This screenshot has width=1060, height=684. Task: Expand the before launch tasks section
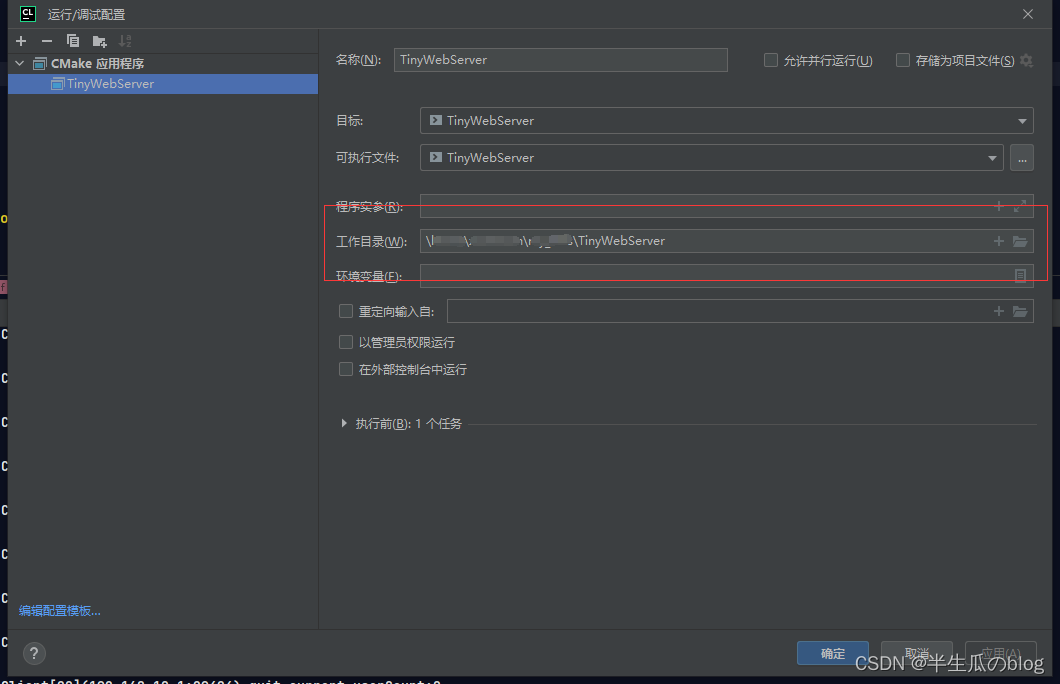(x=344, y=423)
